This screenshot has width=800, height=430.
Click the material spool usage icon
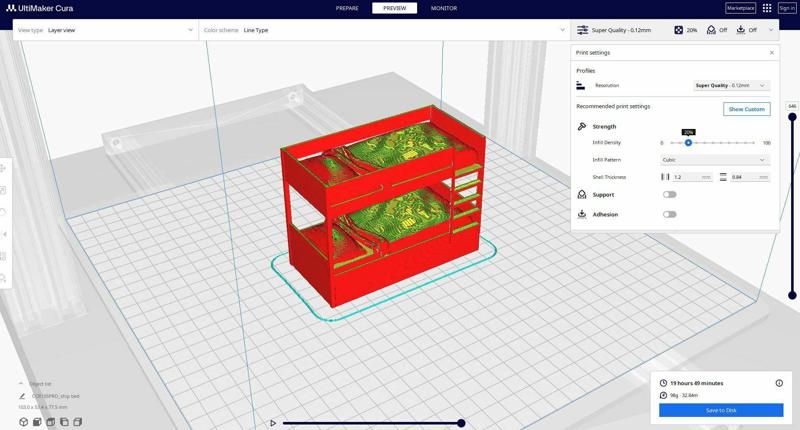point(663,395)
